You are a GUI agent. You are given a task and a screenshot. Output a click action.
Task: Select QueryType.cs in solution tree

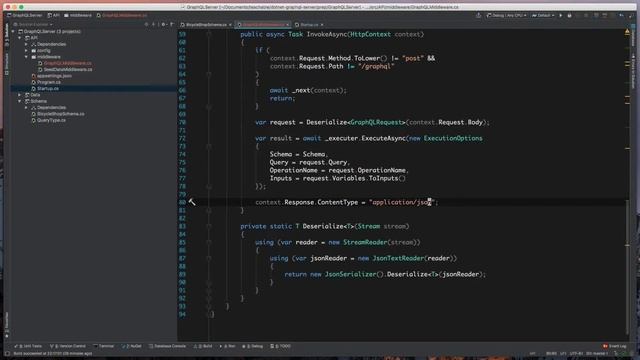point(51,120)
